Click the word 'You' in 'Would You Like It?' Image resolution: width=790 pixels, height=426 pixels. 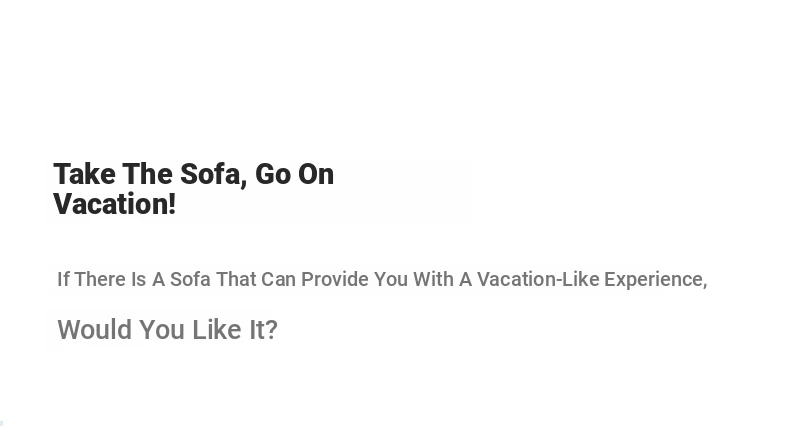coord(162,330)
